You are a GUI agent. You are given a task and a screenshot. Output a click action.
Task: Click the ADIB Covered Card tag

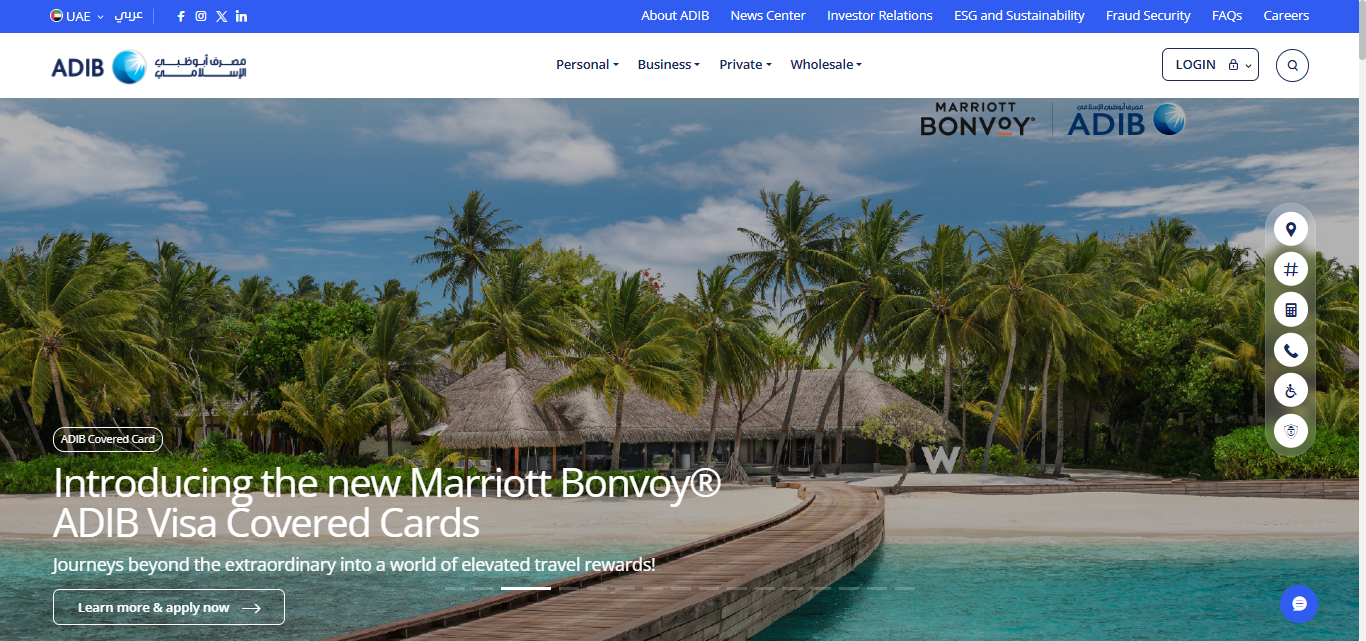[108, 439]
